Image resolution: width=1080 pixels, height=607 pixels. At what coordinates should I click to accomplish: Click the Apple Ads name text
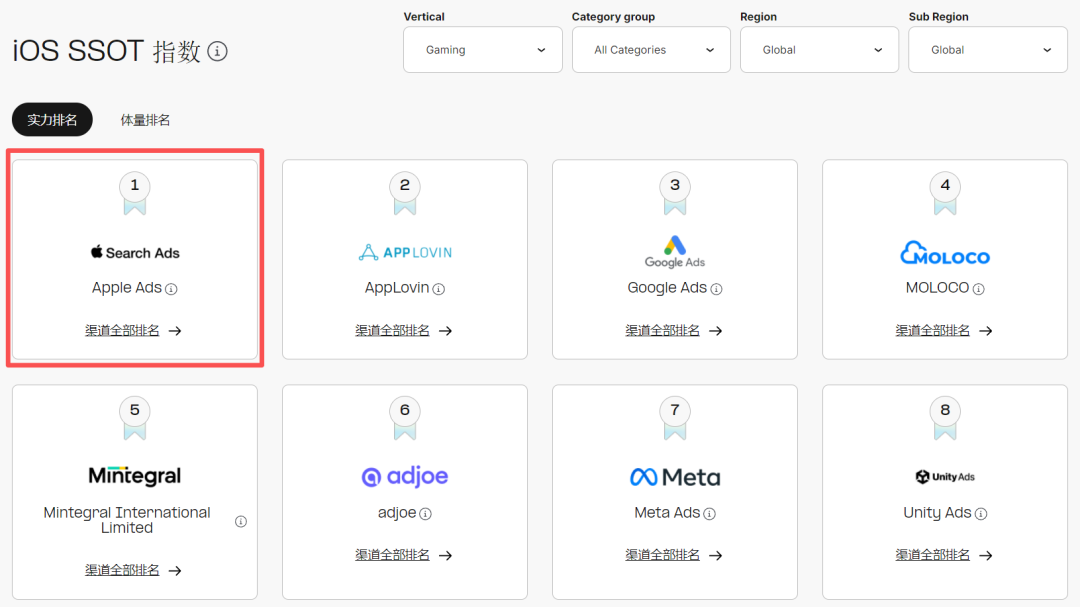click(x=127, y=288)
